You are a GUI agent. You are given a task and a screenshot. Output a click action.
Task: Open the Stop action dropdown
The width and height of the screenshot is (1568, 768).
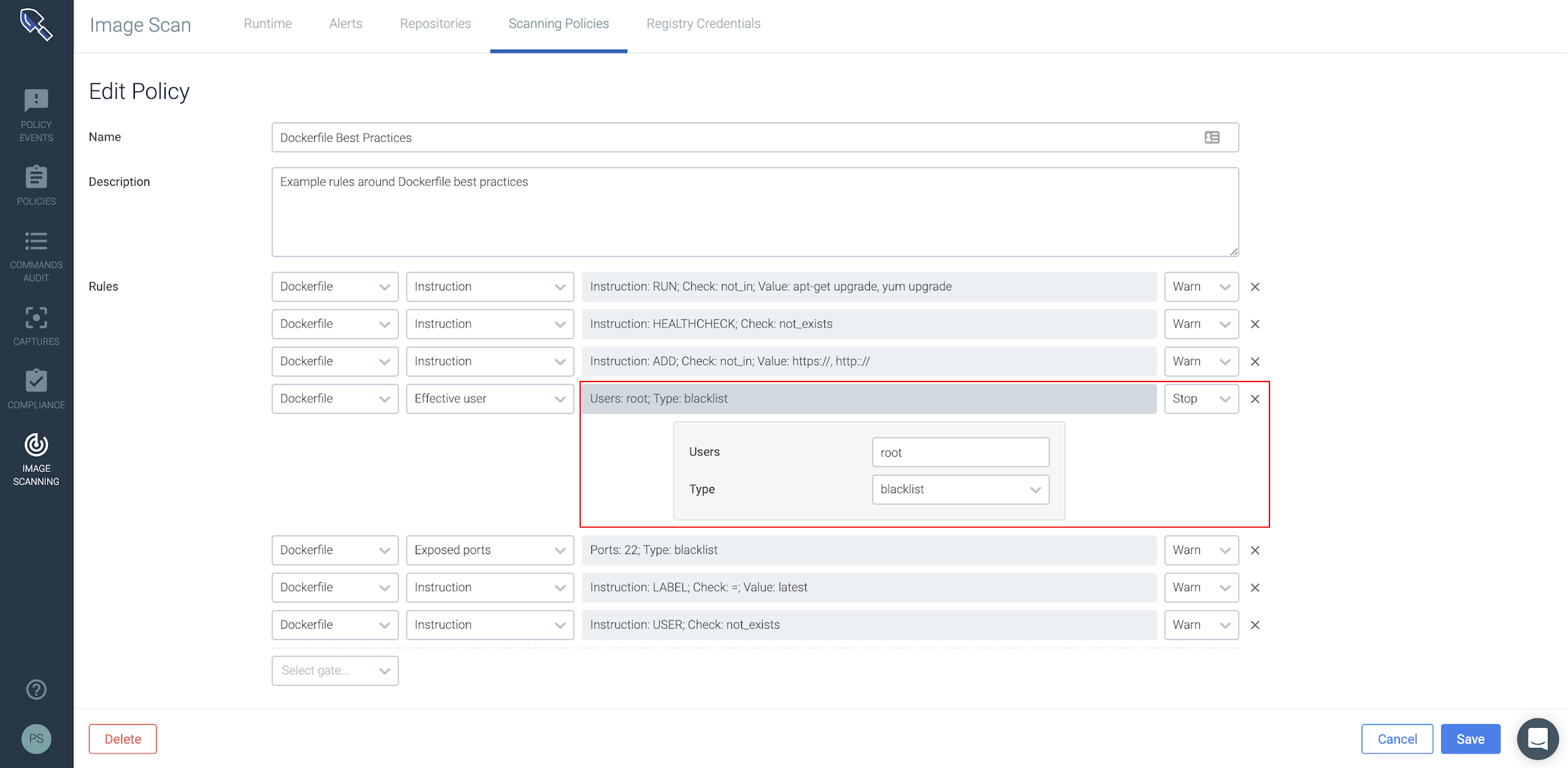point(1201,398)
